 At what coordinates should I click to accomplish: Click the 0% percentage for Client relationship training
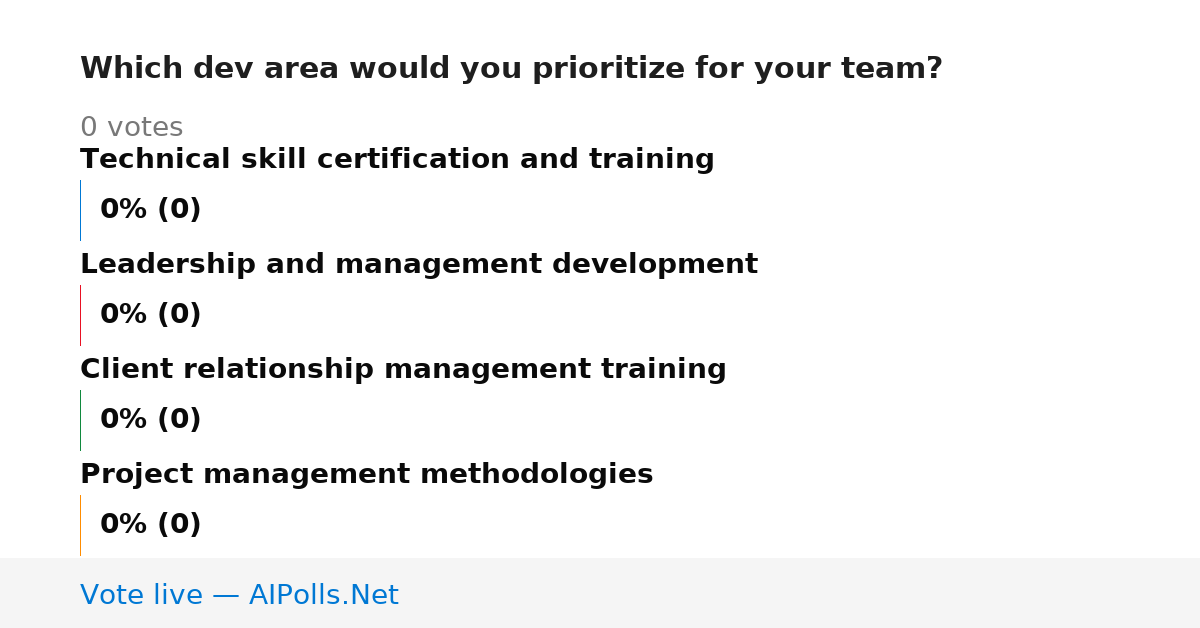coord(124,420)
